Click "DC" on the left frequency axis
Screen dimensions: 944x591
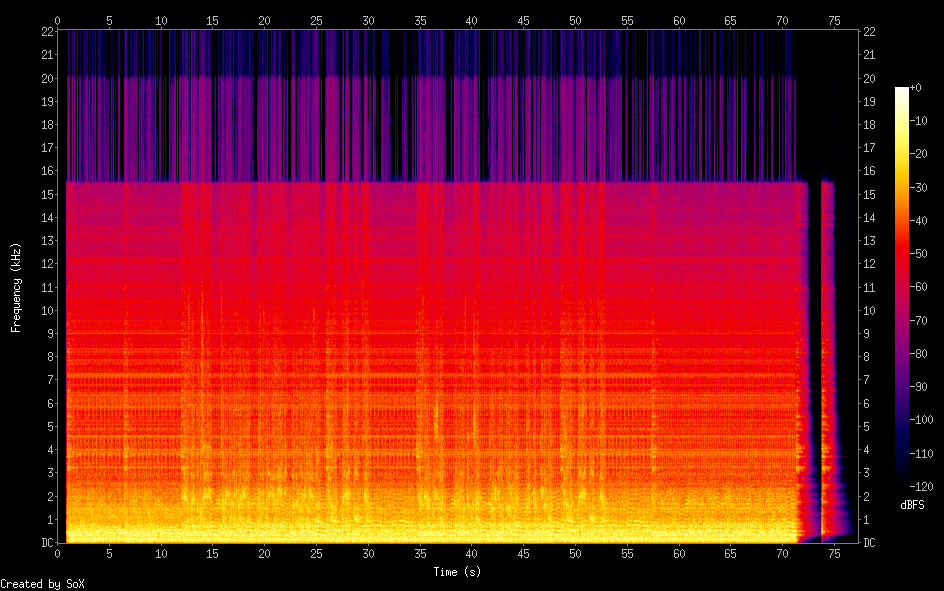pos(48,543)
